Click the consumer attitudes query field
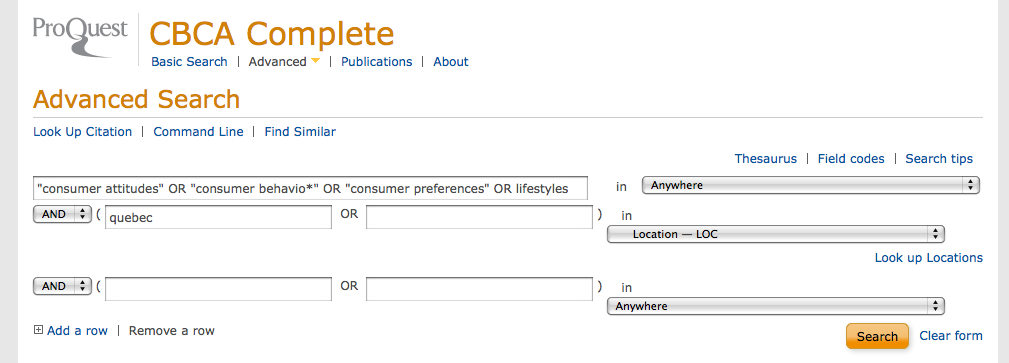The image size is (1009, 363). click(x=310, y=189)
